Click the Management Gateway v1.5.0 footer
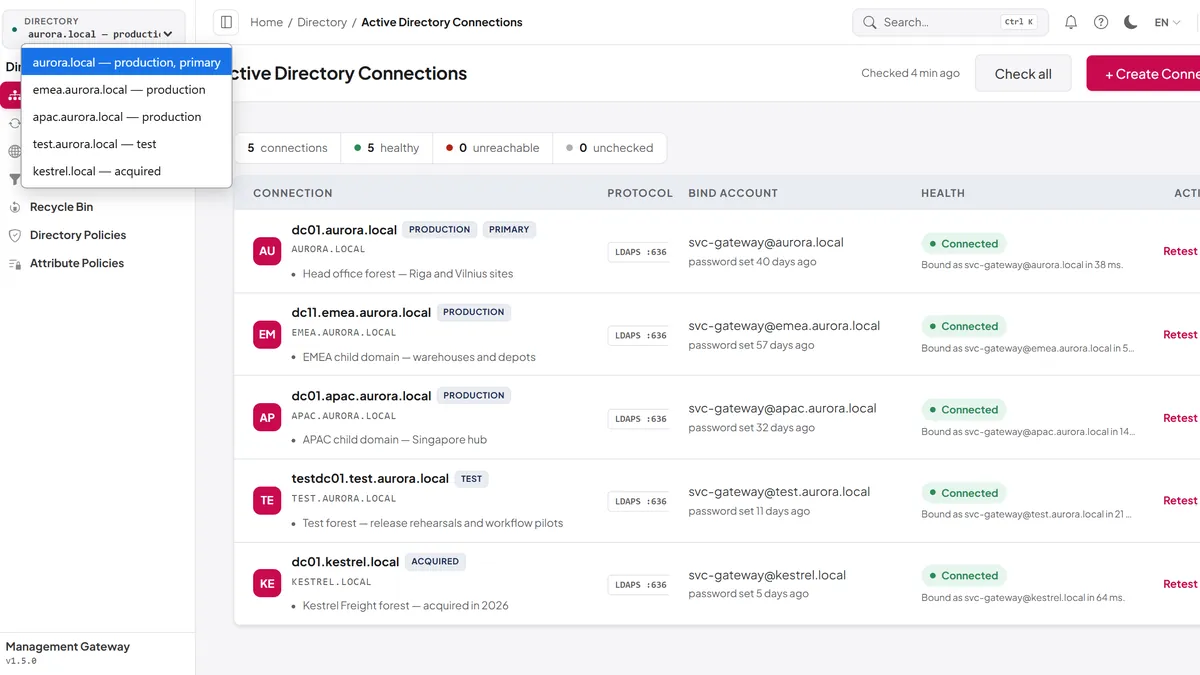The image size is (1200, 675). [x=68, y=653]
